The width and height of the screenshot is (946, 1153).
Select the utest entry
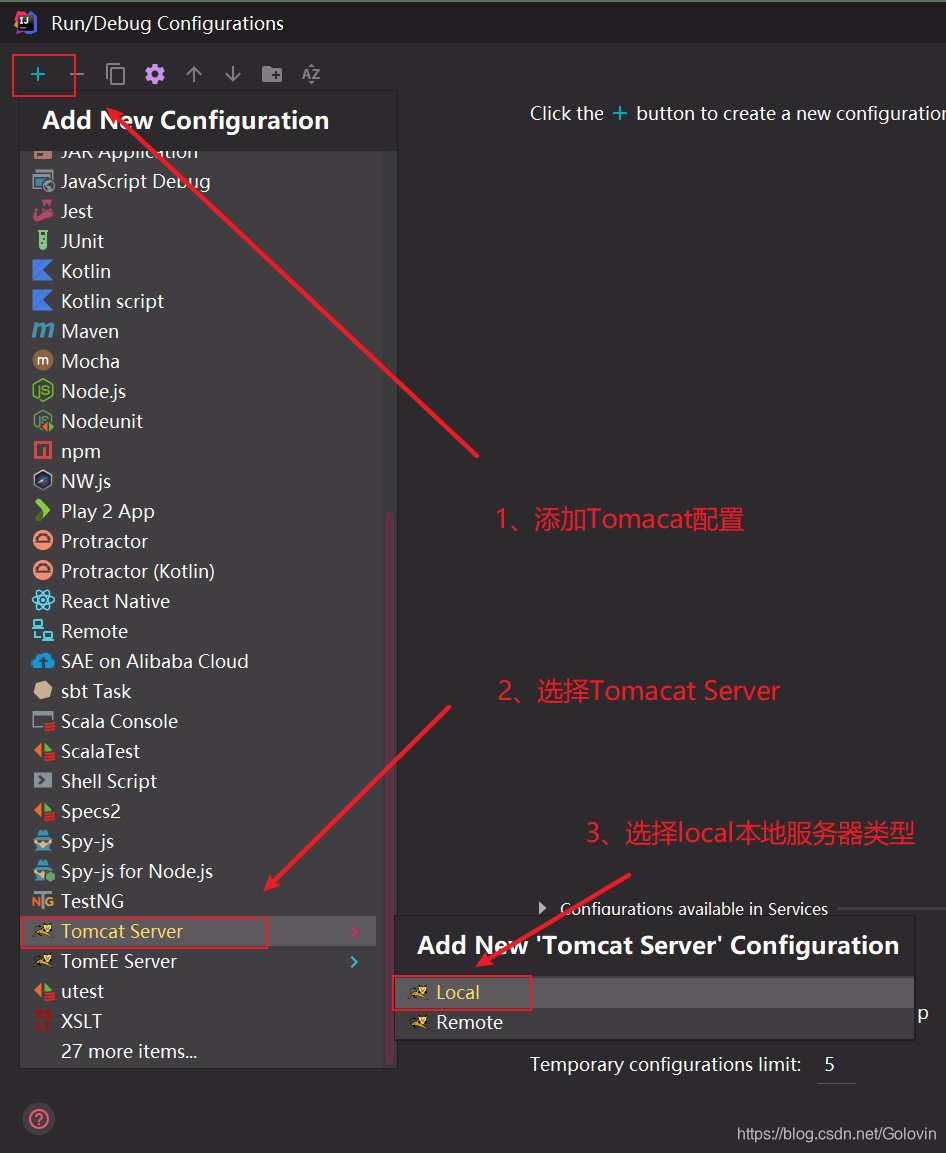(x=199, y=992)
